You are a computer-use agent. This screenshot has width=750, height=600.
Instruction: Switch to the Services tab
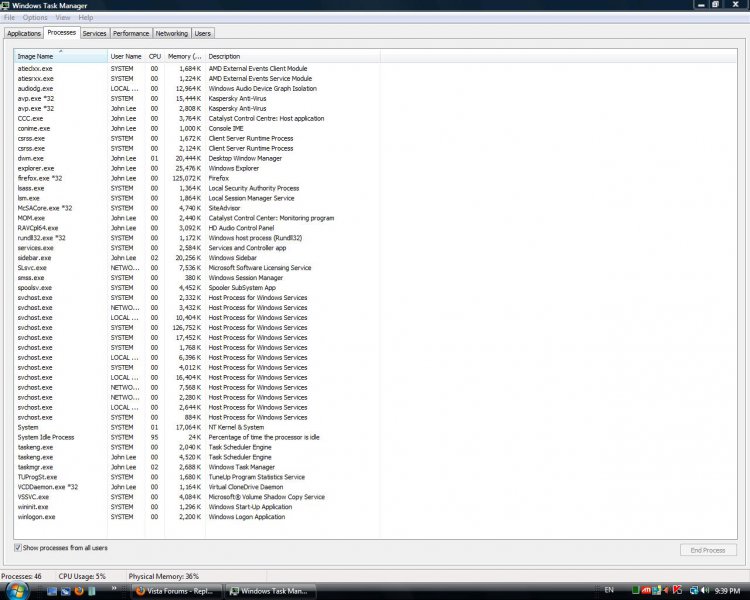coord(94,33)
